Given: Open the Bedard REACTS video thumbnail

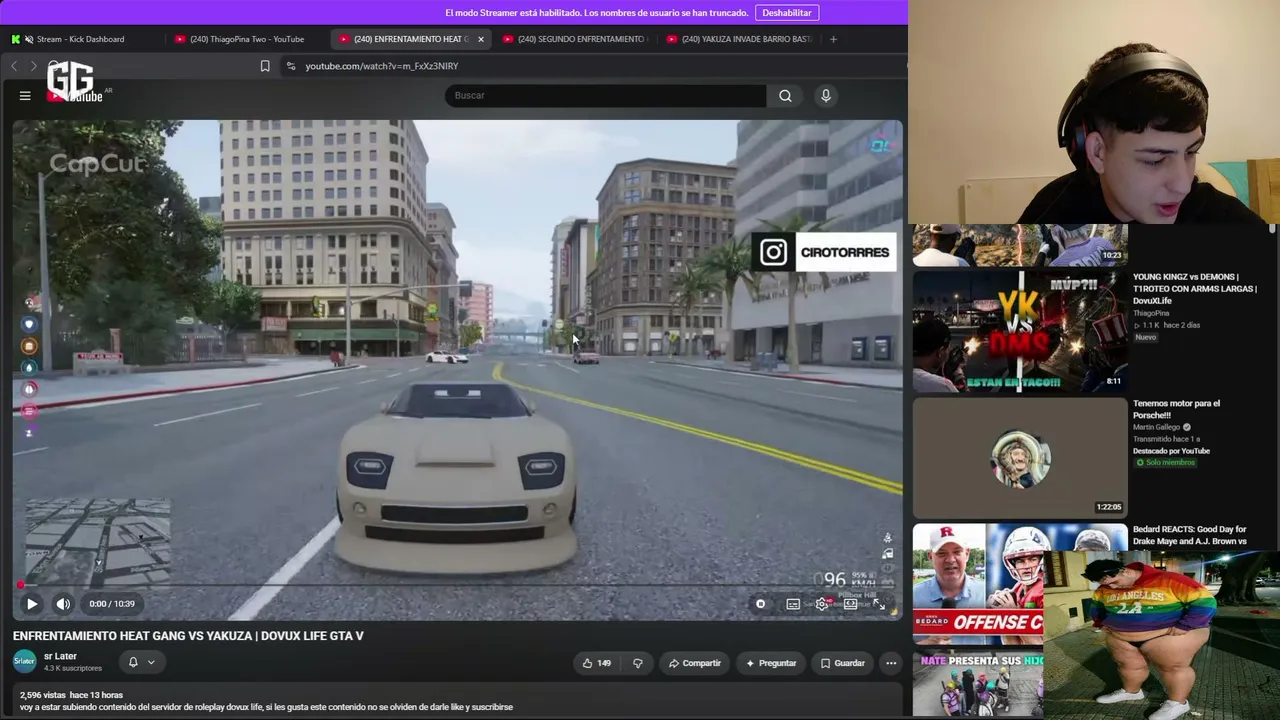Looking at the screenshot, I should [x=977, y=583].
